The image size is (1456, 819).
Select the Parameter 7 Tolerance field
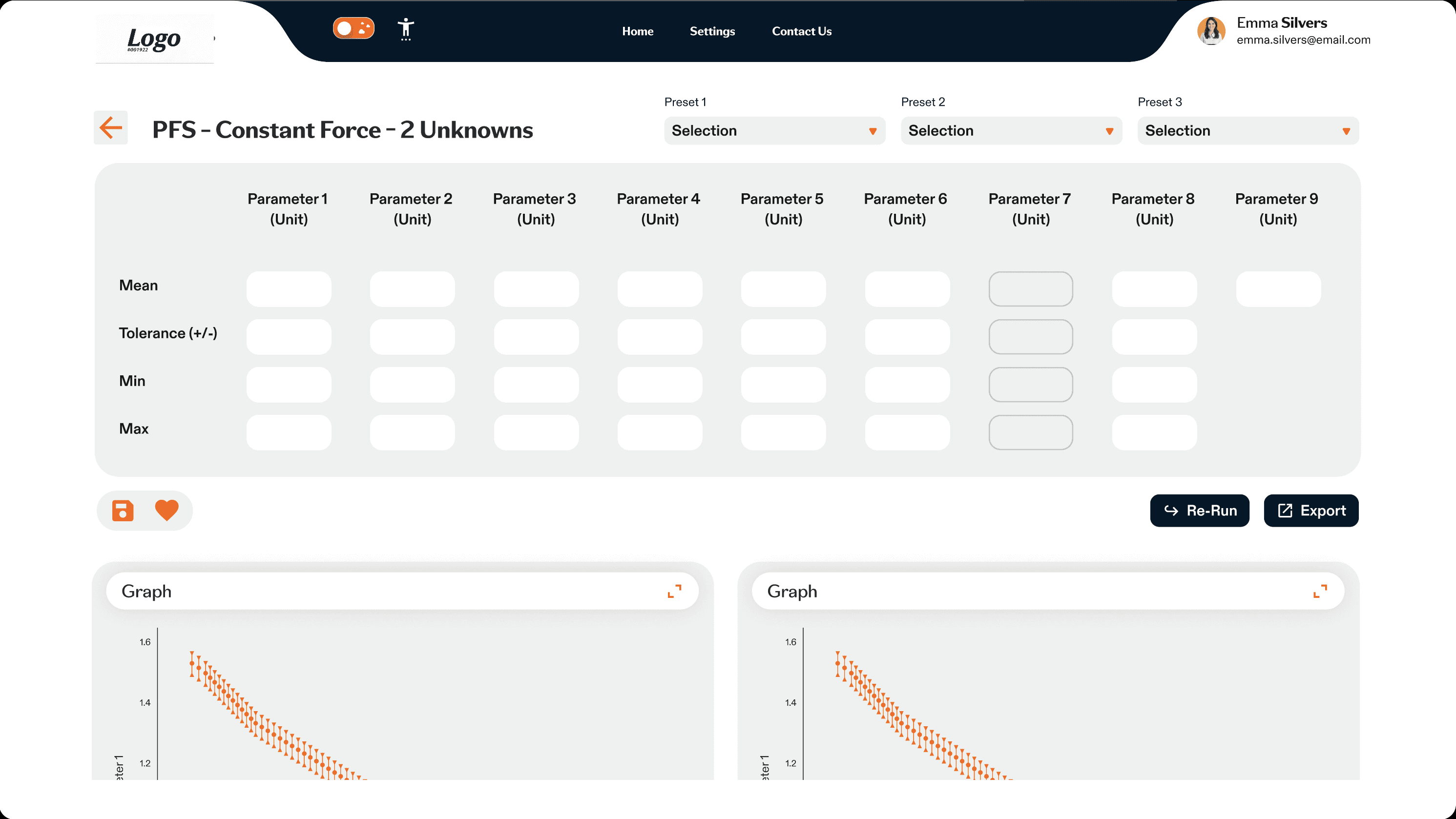click(1030, 337)
